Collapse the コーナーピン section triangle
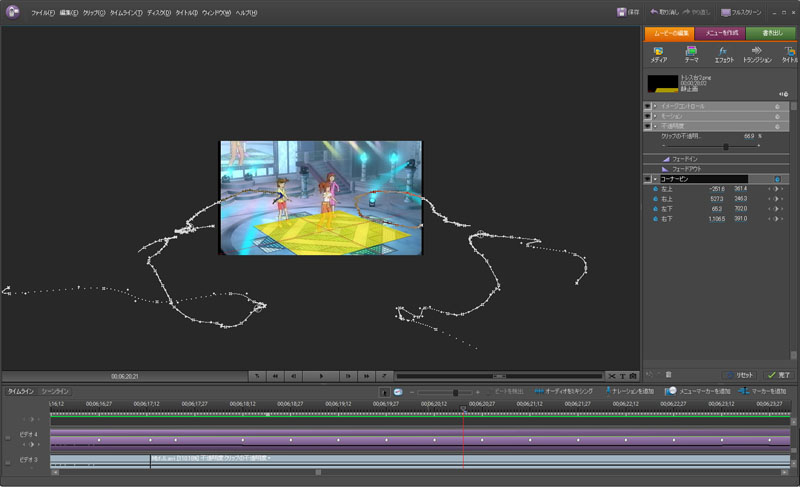 (655, 179)
